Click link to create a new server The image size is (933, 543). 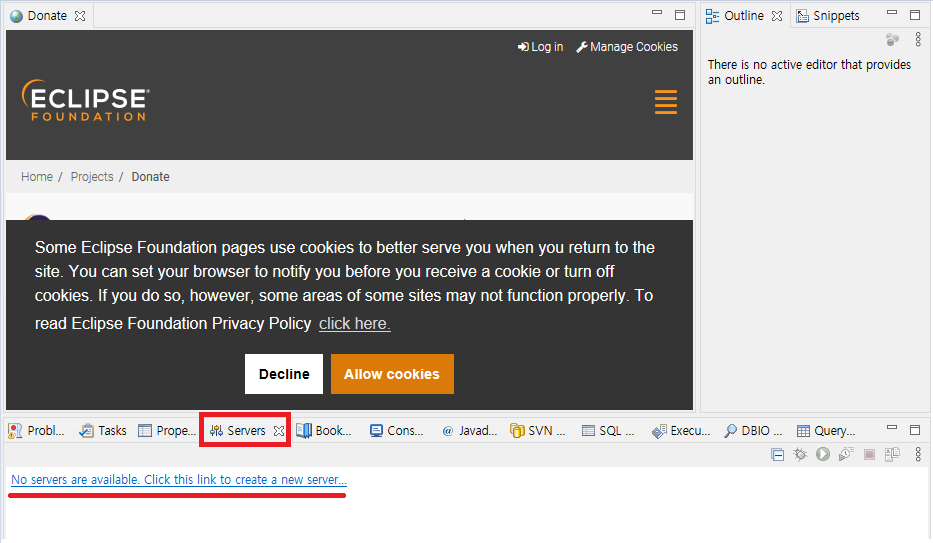179,480
